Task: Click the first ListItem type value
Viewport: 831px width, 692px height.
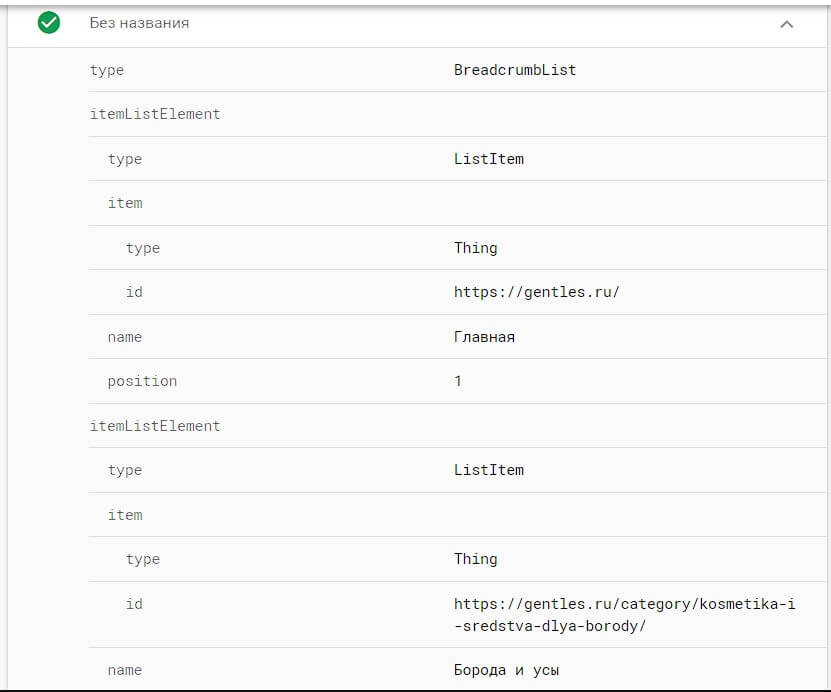Action: click(489, 159)
